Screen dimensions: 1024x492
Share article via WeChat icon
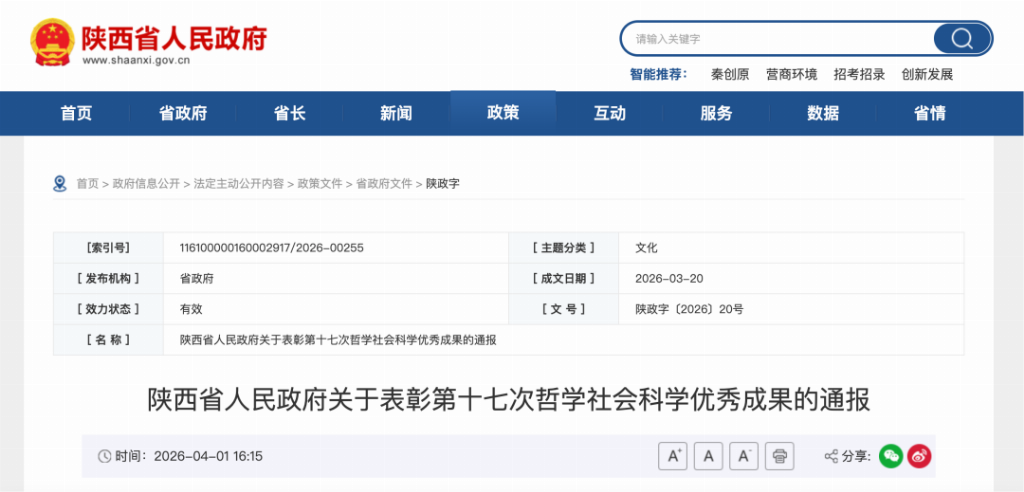[x=890, y=456]
